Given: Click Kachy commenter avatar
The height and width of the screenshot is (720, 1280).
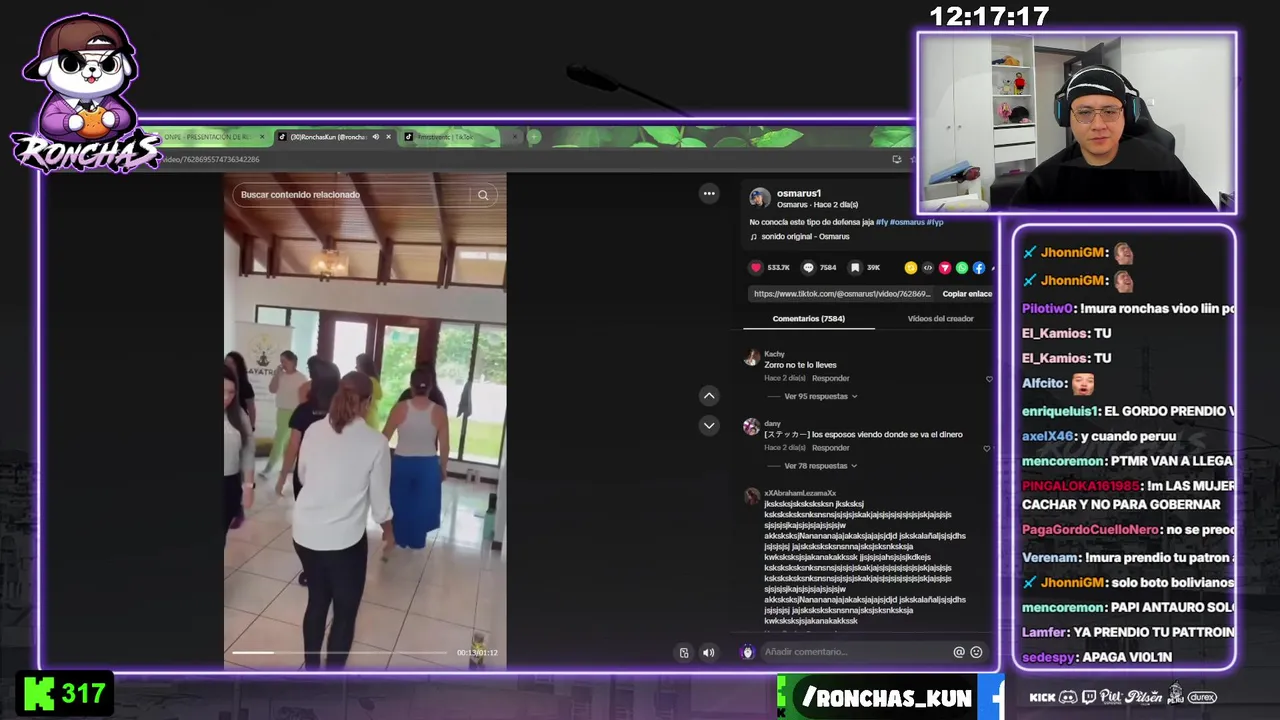Looking at the screenshot, I should [x=752, y=358].
